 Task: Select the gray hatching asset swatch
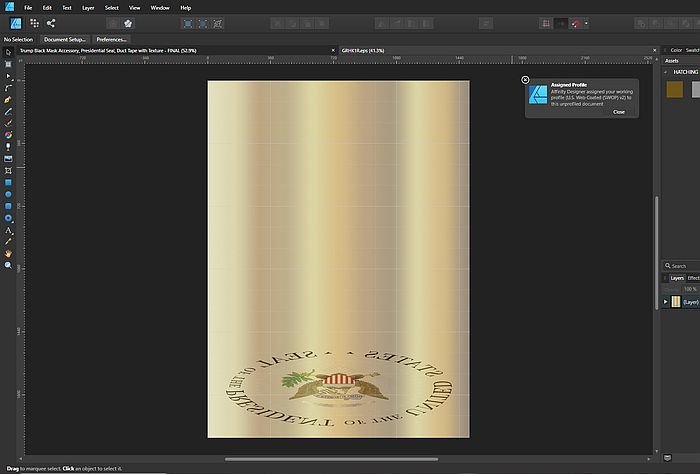pos(696,89)
